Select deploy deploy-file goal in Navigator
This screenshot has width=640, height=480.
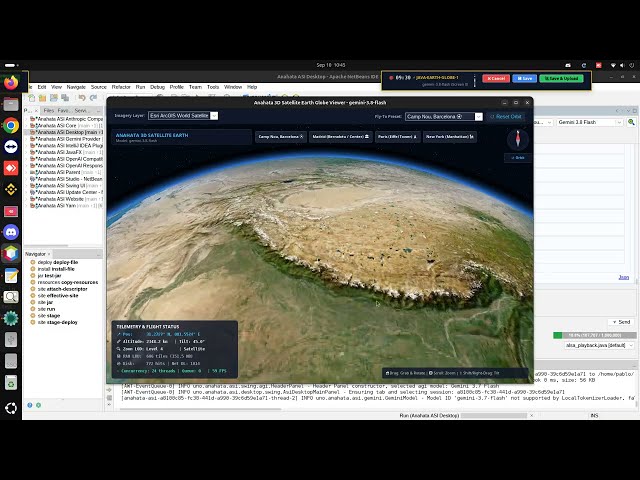(54, 262)
